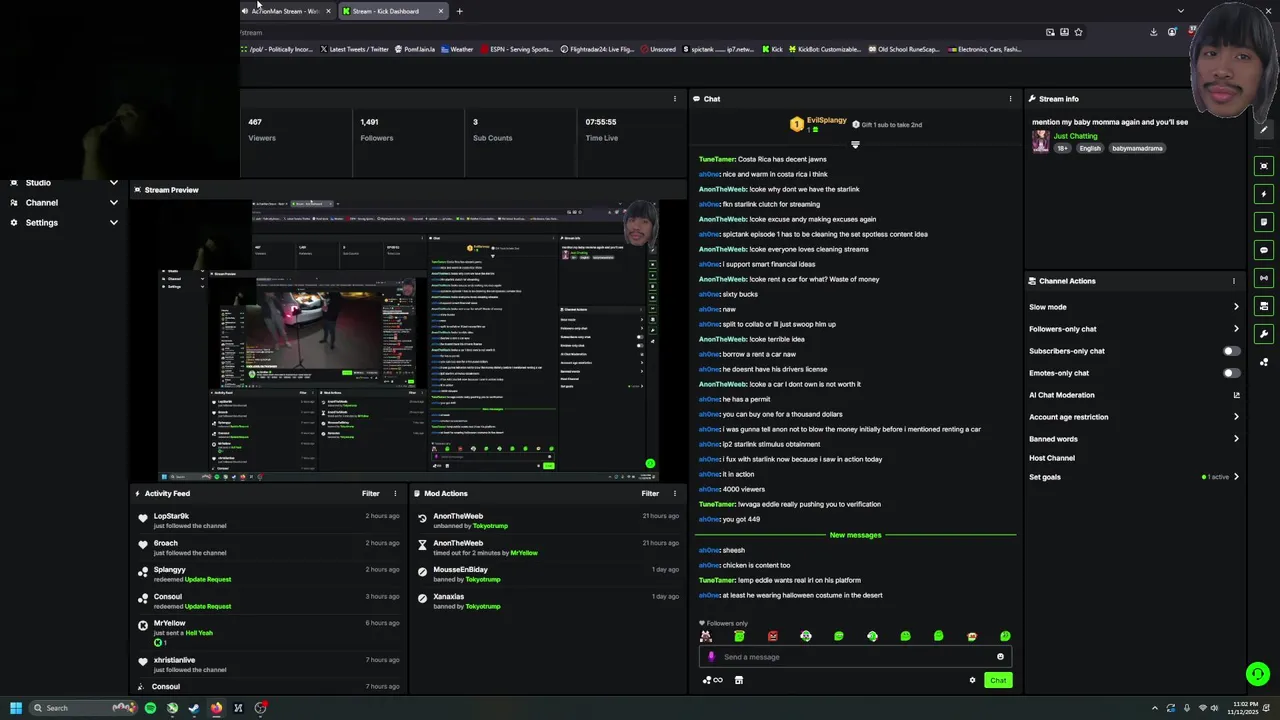The height and width of the screenshot is (720, 1280).
Task: Insert the red angry emote
Action: pyautogui.click(x=773, y=636)
